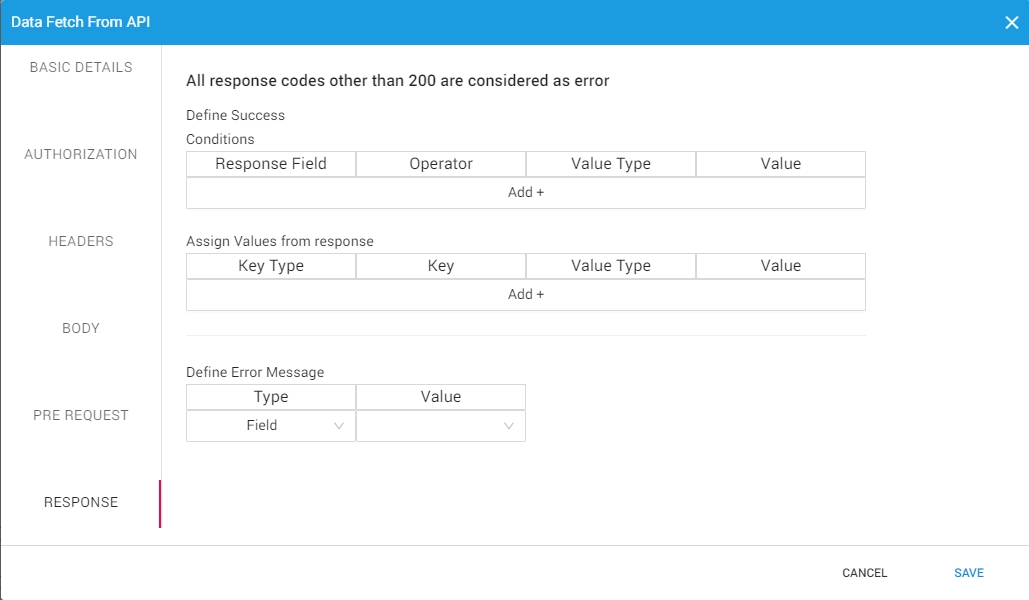
Task: Open the empty error message Value dropdown
Action: click(x=441, y=426)
